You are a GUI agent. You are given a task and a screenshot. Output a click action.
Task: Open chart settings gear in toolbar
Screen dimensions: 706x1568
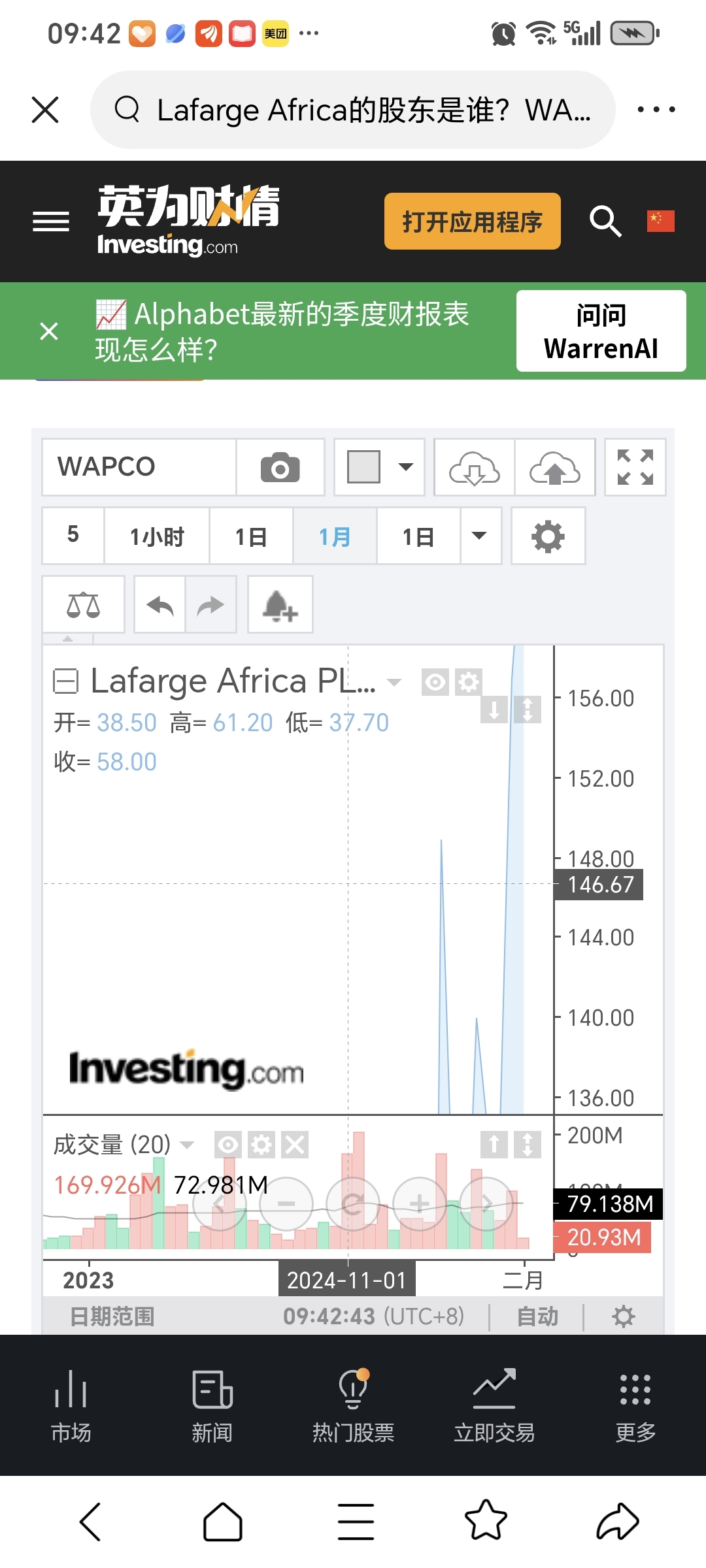548,536
